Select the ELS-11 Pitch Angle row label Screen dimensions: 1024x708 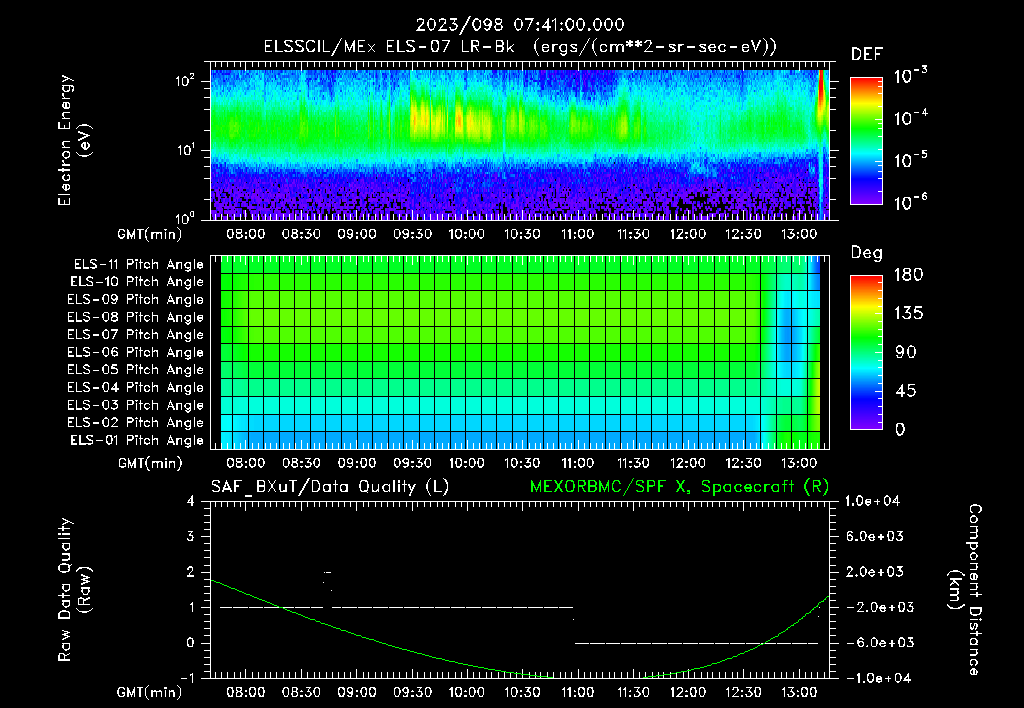pyautogui.click(x=138, y=265)
